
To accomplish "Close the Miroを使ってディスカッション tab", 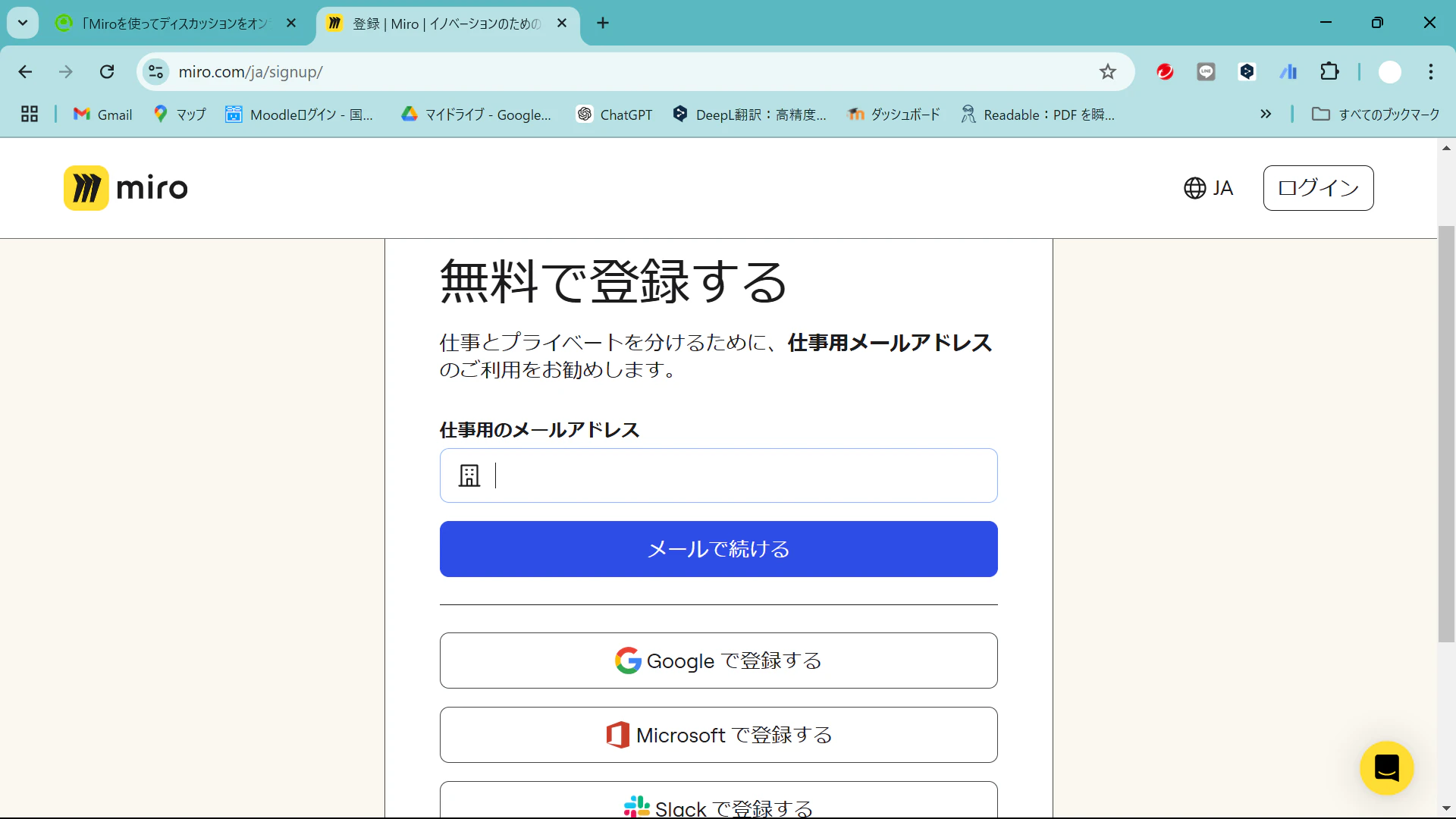I will (291, 24).
